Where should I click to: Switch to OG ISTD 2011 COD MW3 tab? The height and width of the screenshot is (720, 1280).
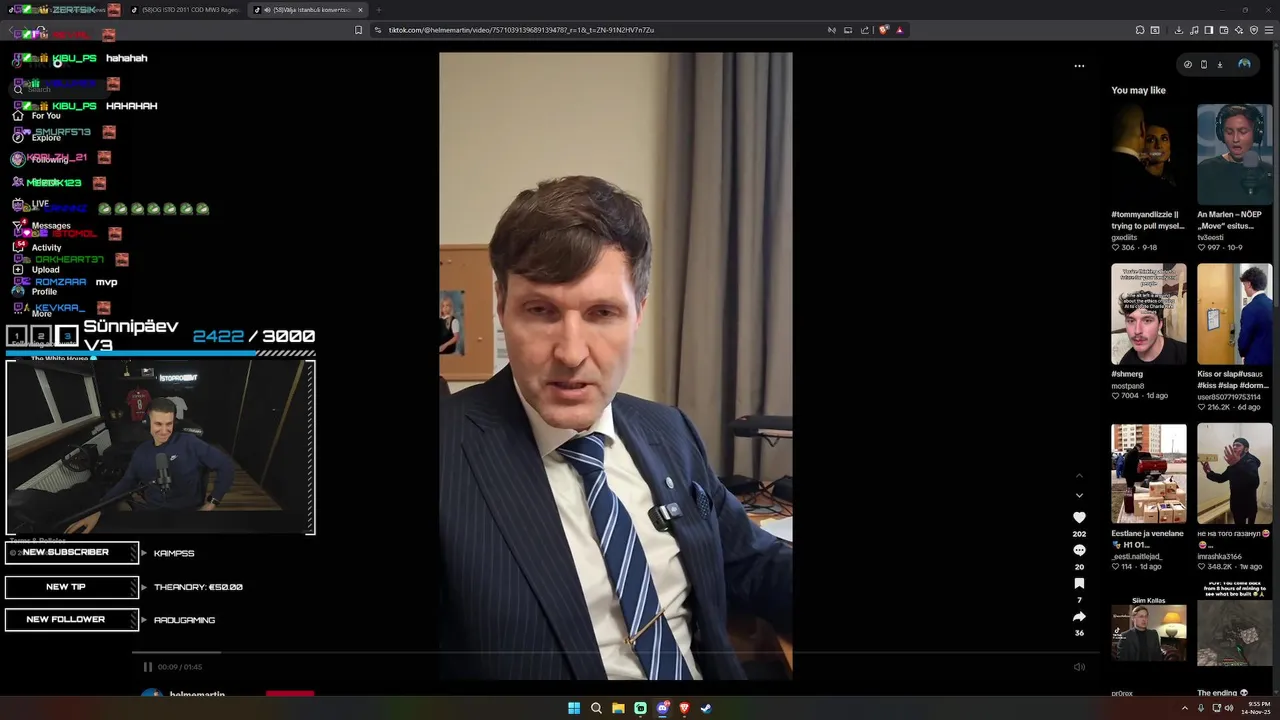point(186,10)
